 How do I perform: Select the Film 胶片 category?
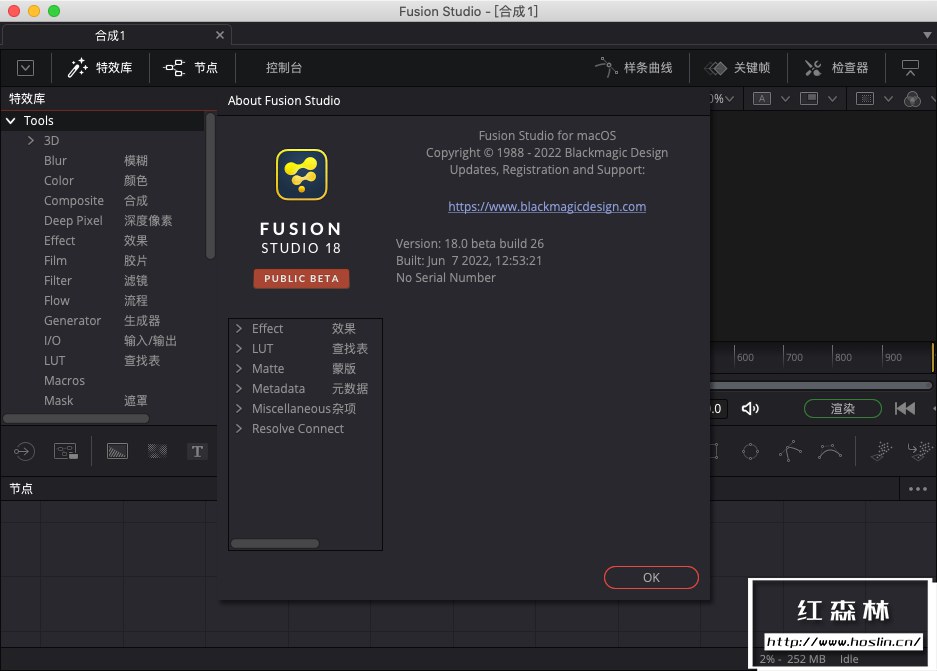pyautogui.click(x=96, y=261)
